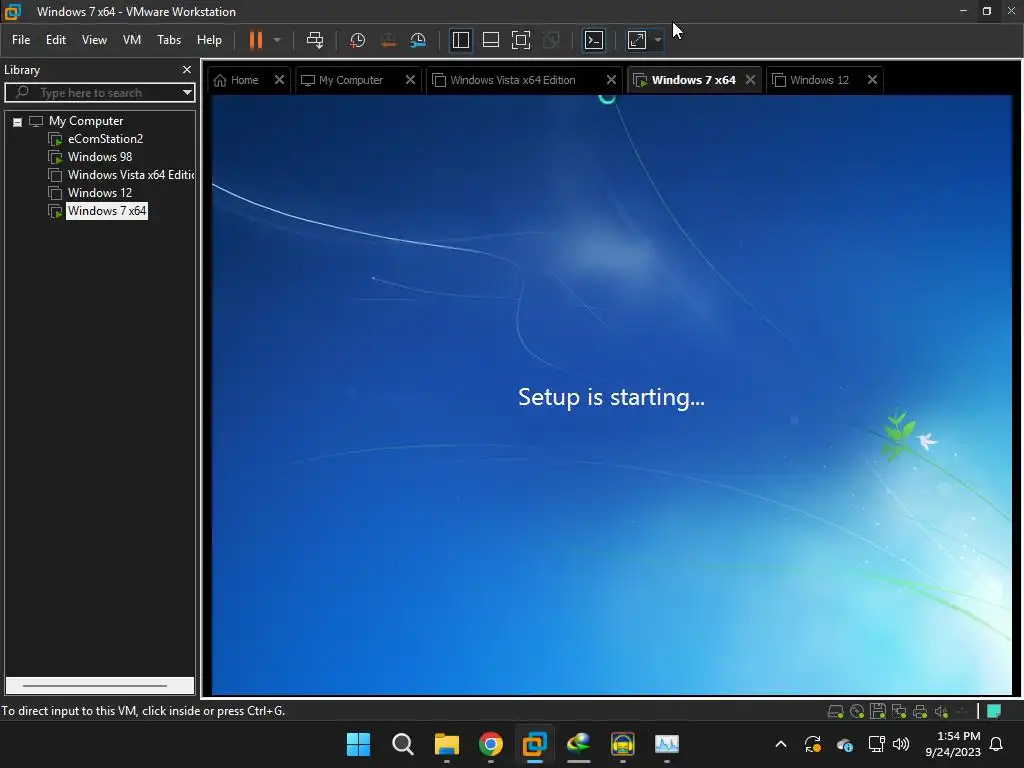Click the VMware logo in the title bar
This screenshot has height=768, width=1024.
(12, 12)
